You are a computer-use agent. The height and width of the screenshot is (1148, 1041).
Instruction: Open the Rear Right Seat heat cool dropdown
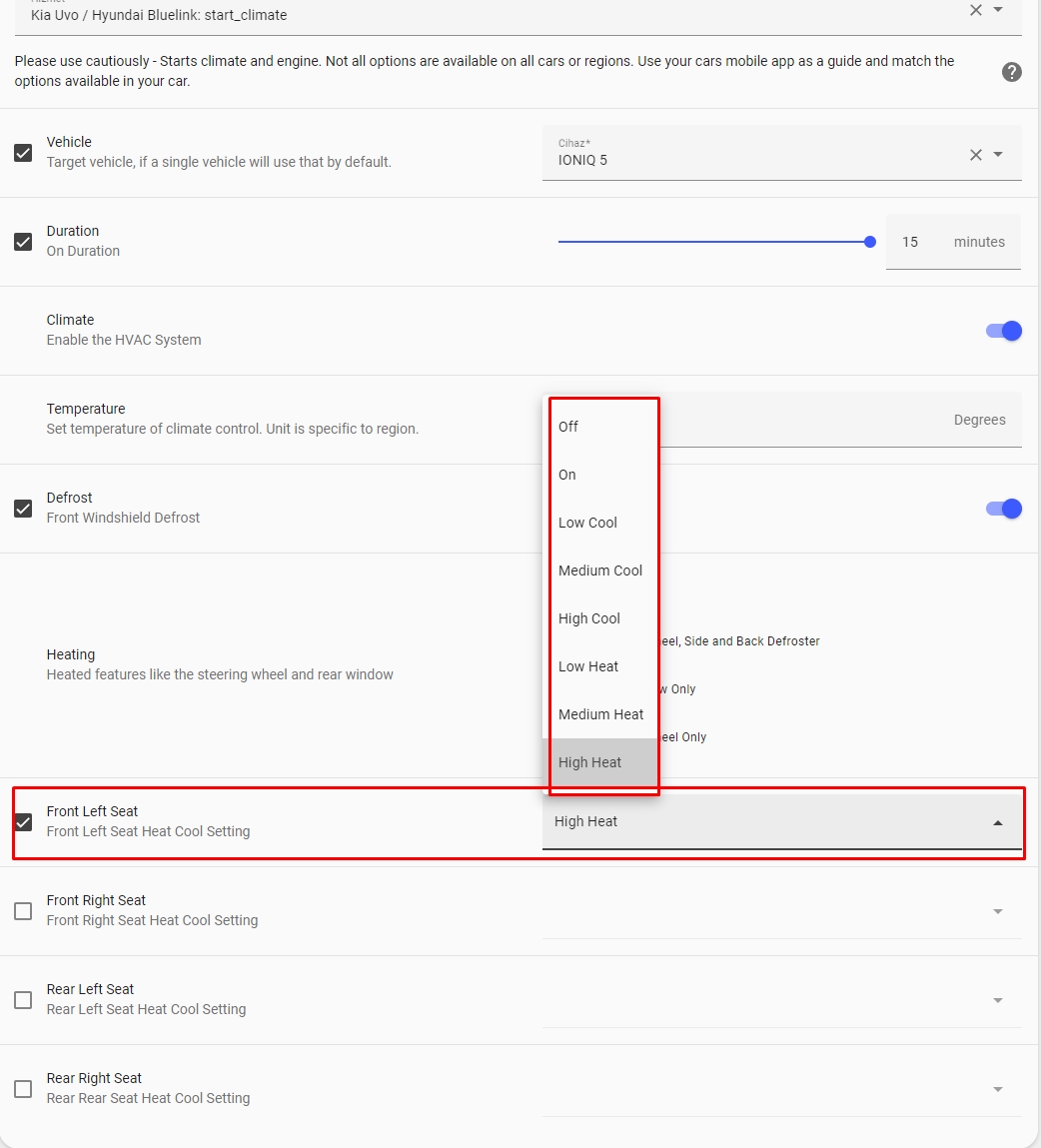coord(996,1089)
